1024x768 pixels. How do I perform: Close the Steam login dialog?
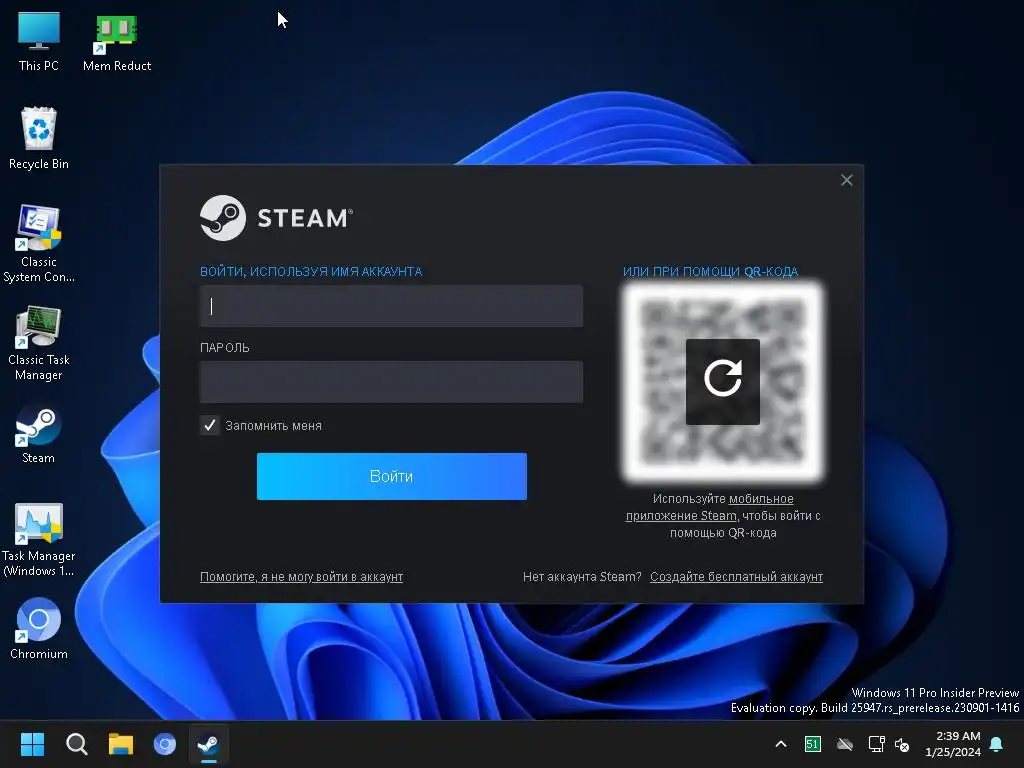(x=846, y=180)
